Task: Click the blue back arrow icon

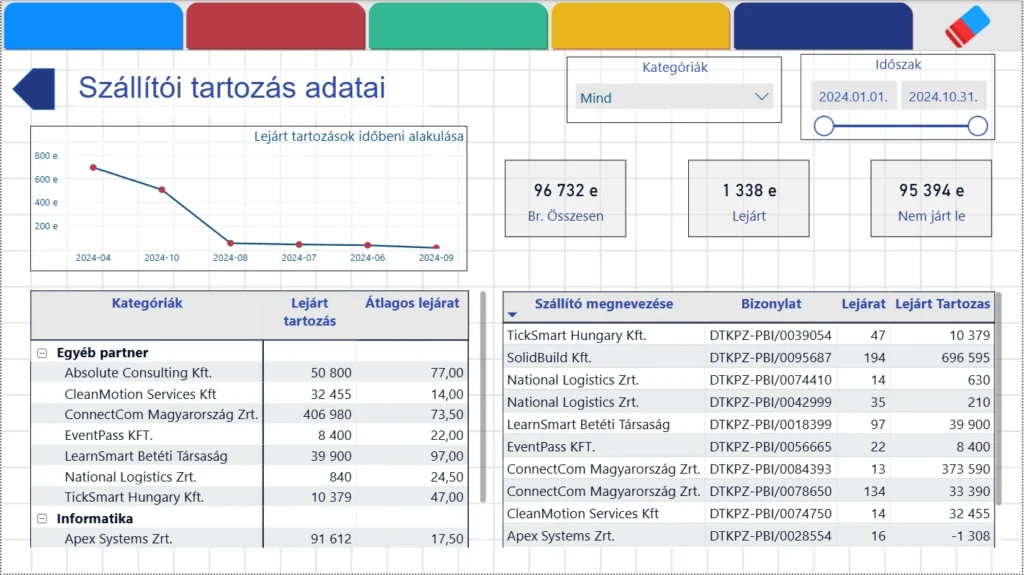Action: point(34,89)
